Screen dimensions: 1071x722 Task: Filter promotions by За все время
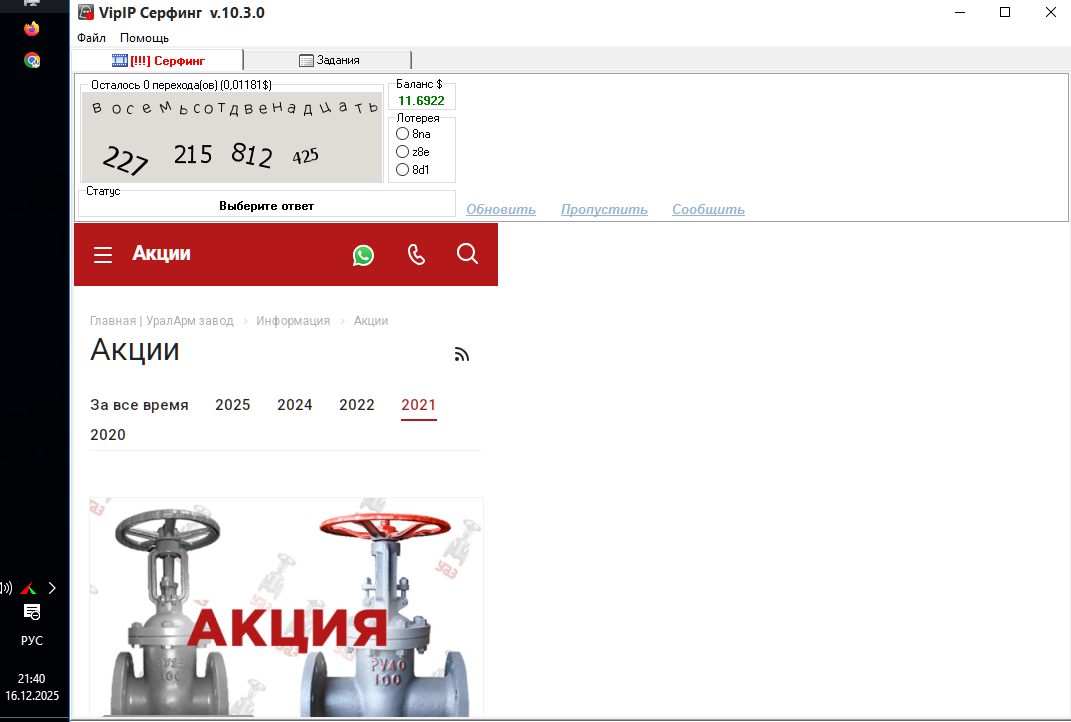pyautogui.click(x=139, y=404)
